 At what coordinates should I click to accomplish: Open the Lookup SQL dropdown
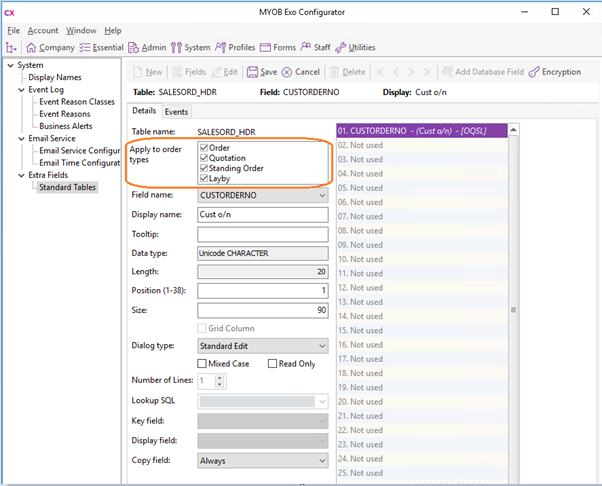(x=322, y=402)
